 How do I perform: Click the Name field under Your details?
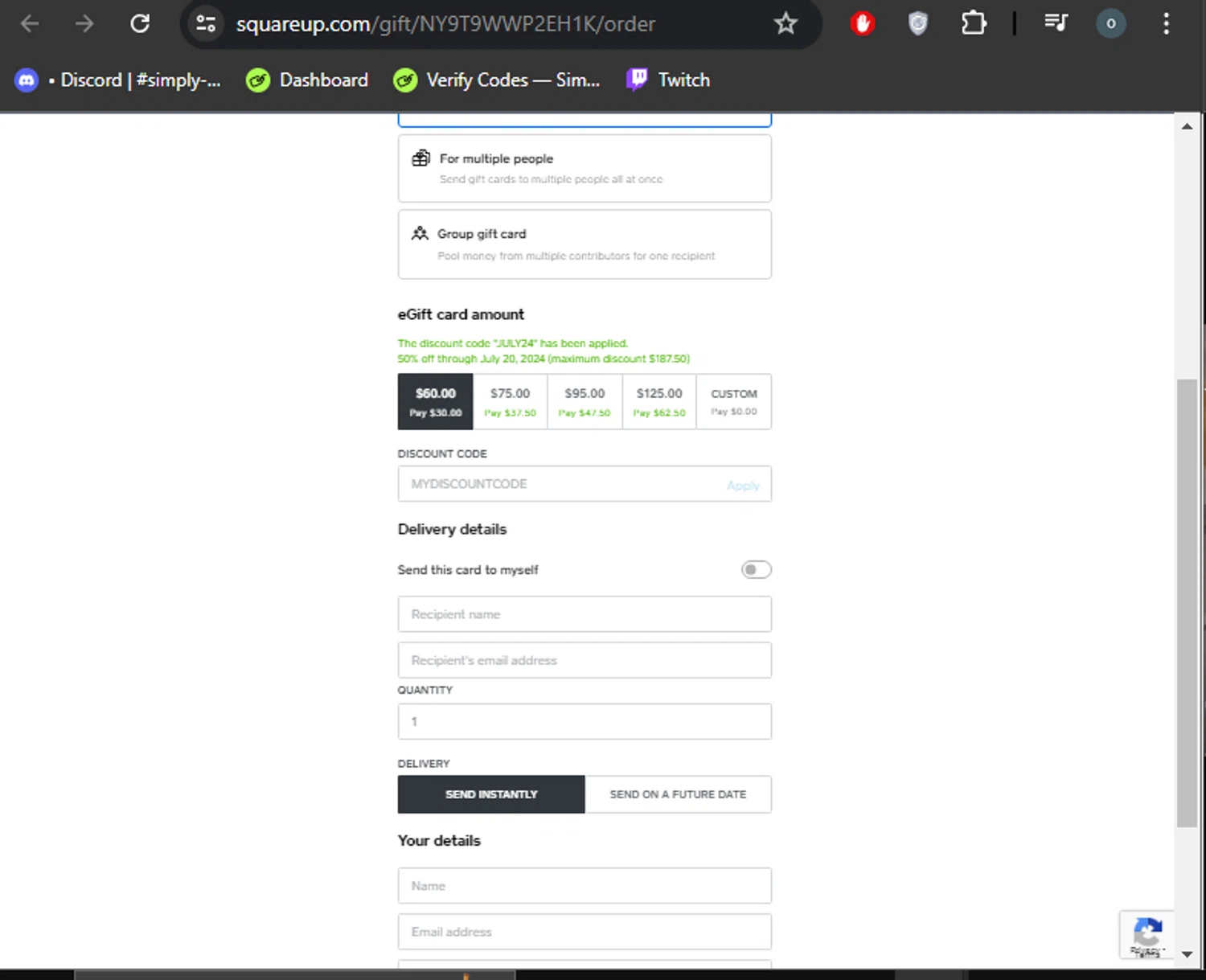click(x=585, y=886)
